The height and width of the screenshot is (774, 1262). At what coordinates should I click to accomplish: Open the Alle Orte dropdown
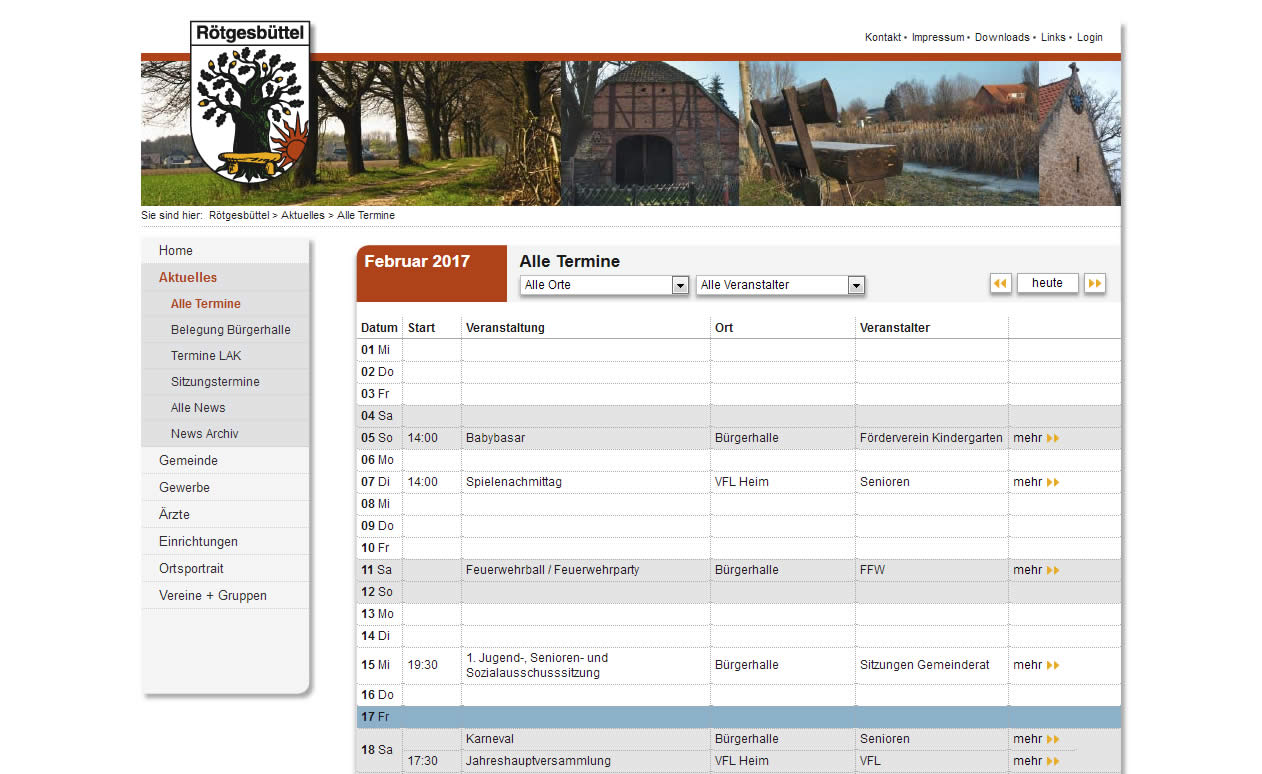(604, 285)
